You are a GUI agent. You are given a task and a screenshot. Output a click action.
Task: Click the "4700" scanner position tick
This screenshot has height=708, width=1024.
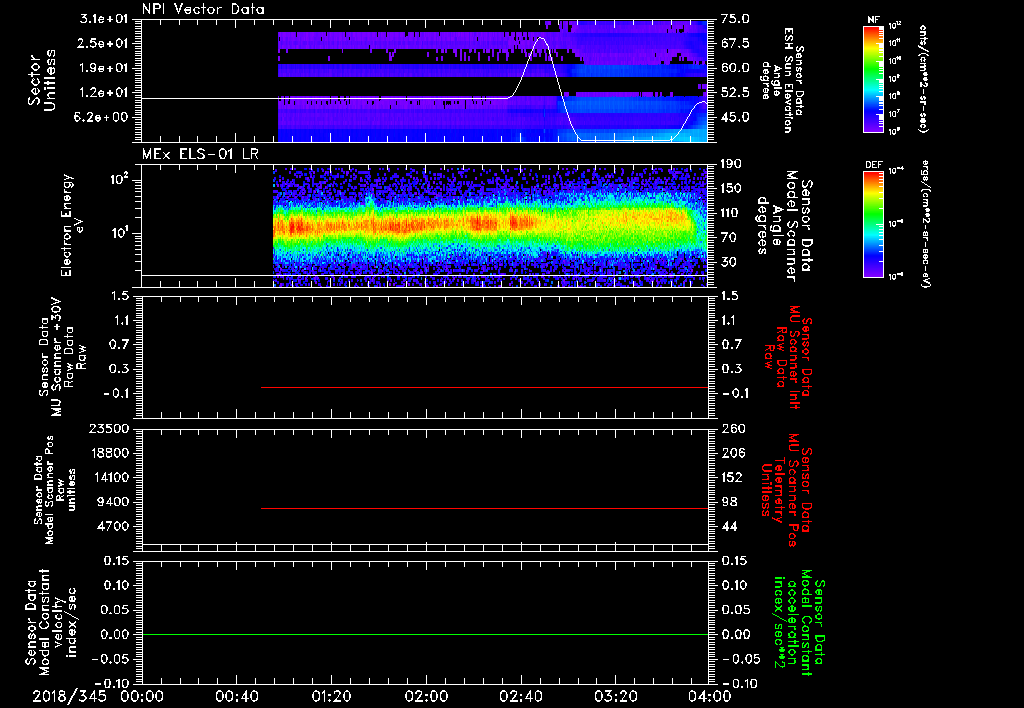pos(112,526)
